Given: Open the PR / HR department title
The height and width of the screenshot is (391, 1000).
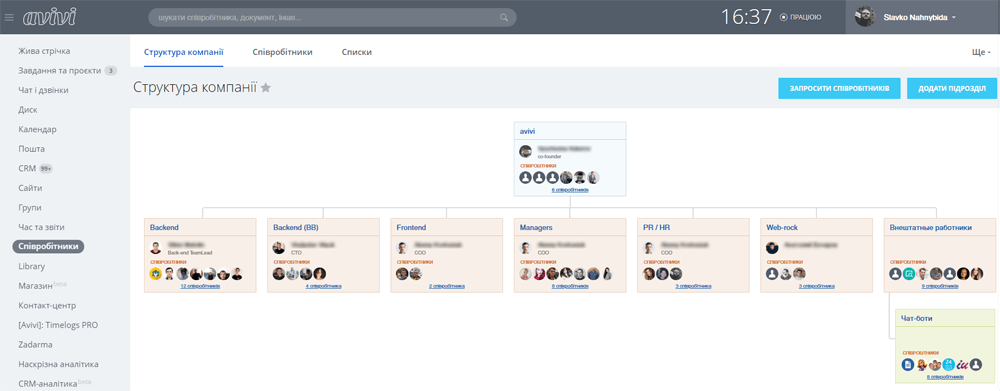Looking at the screenshot, I should coord(657,227).
